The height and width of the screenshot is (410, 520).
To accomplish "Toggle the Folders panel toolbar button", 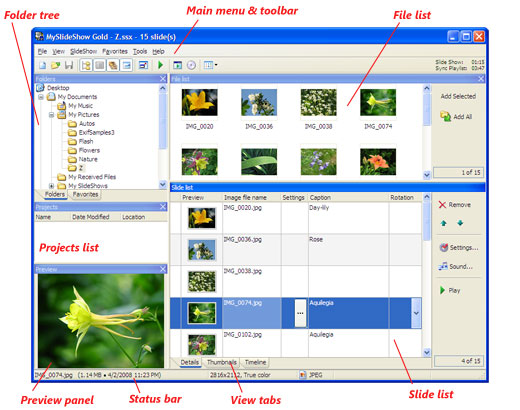I will click(86, 65).
